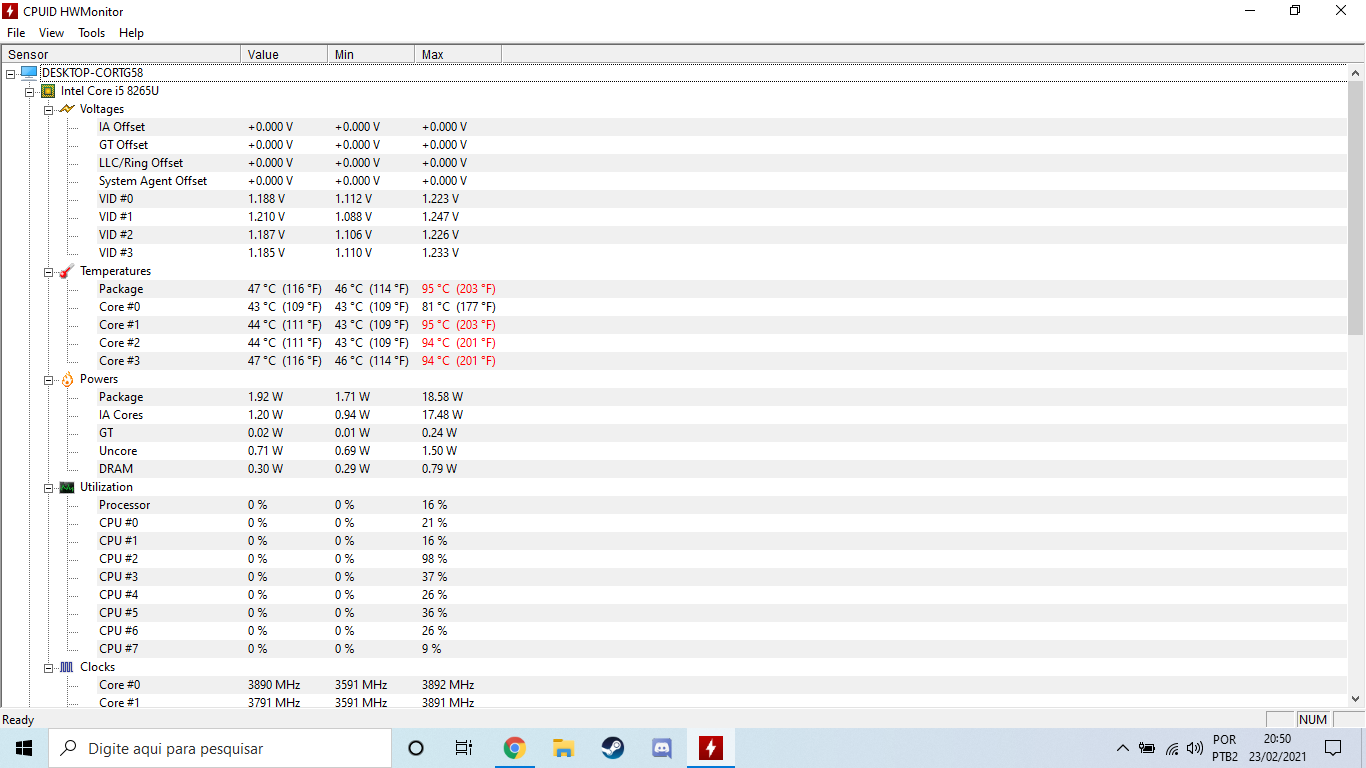
Task: Click the Value column header
Action: point(284,54)
